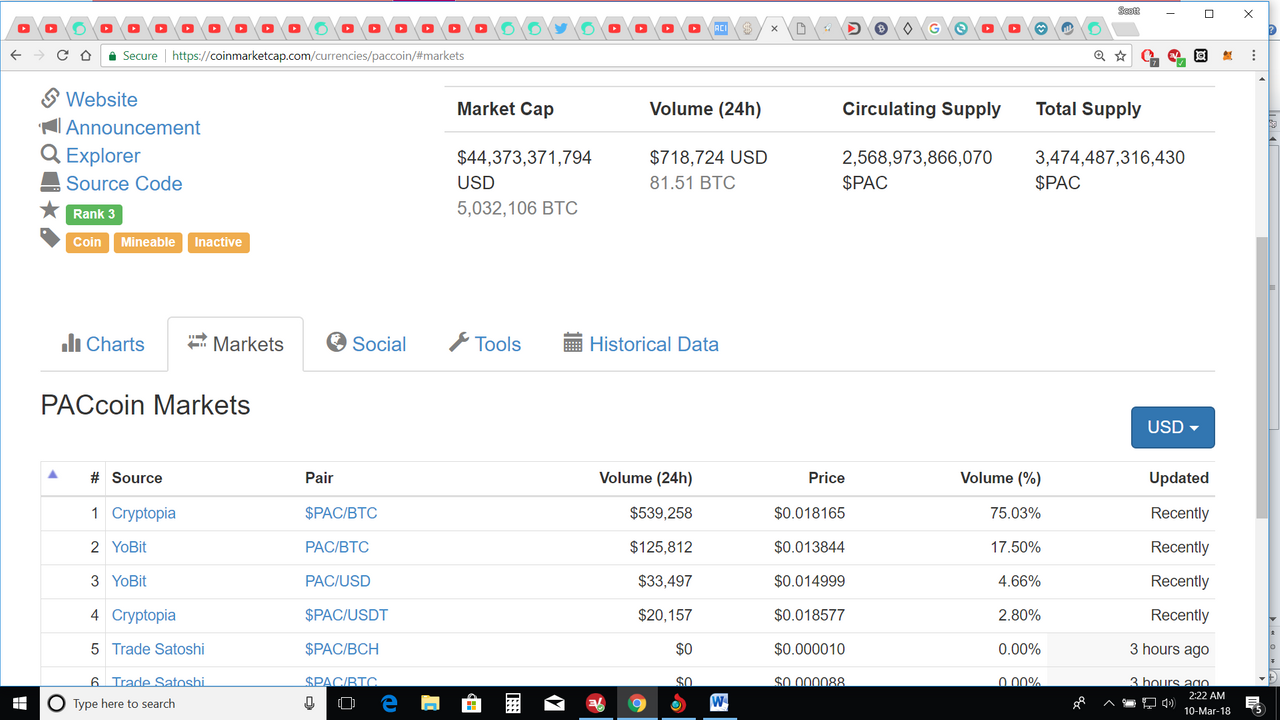Viewport: 1280px width, 720px height.
Task: Open PACcoin Website link
Action: coord(101,99)
